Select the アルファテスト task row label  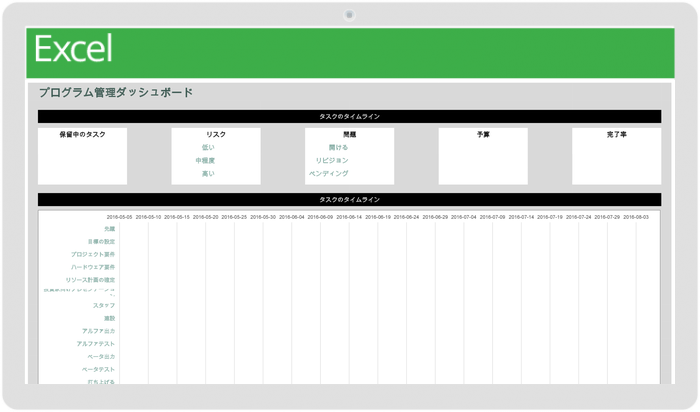(96, 344)
